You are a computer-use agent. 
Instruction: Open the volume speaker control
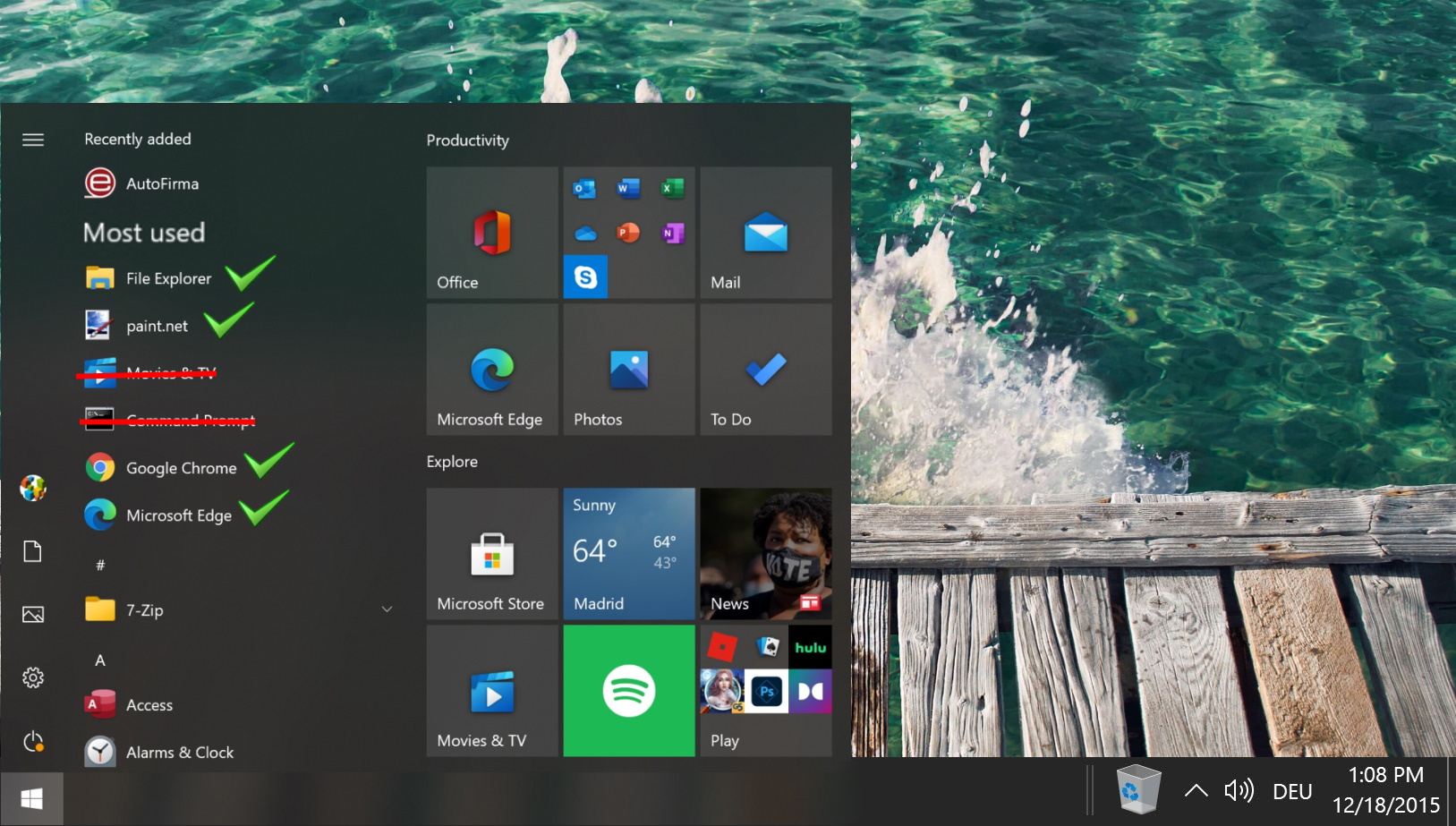pyautogui.click(x=1239, y=790)
